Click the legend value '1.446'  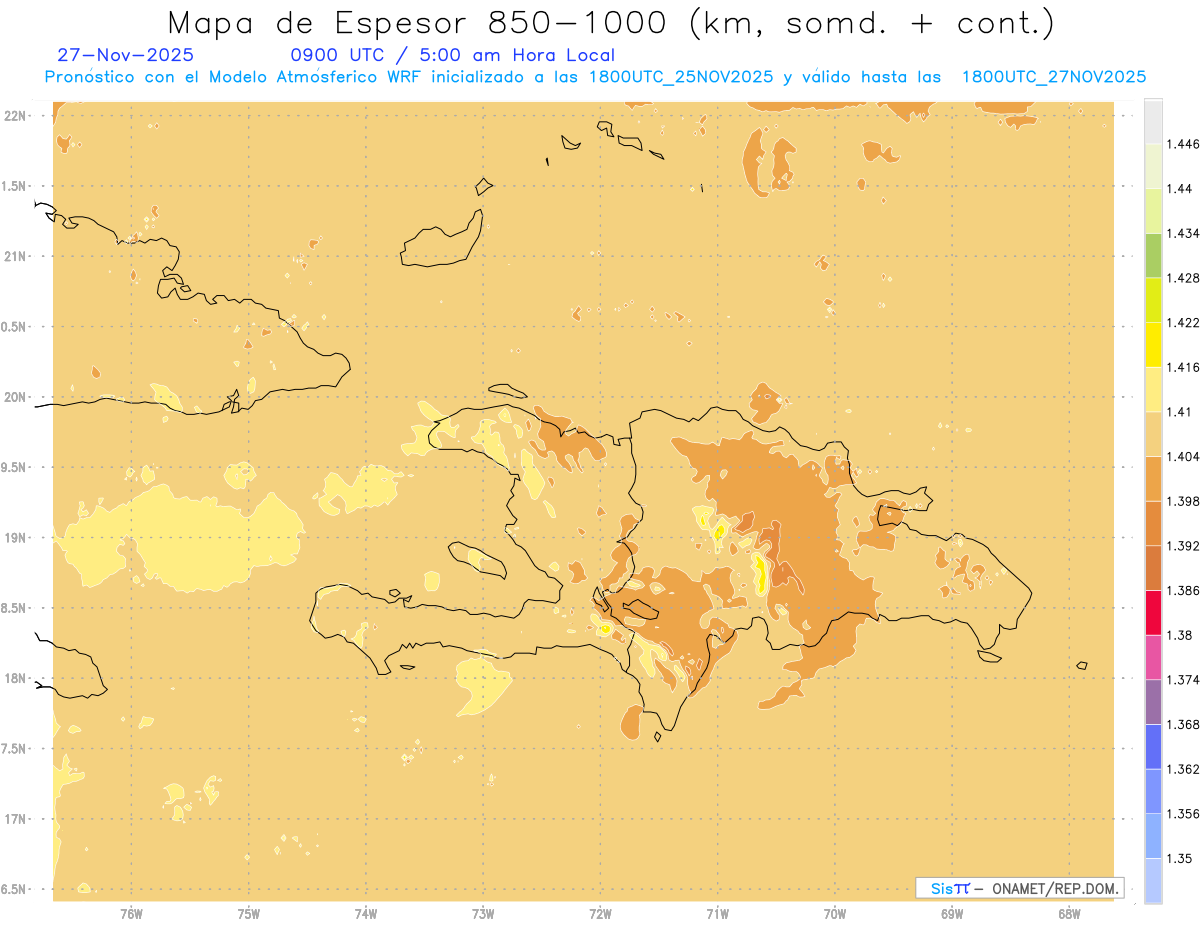click(1183, 144)
